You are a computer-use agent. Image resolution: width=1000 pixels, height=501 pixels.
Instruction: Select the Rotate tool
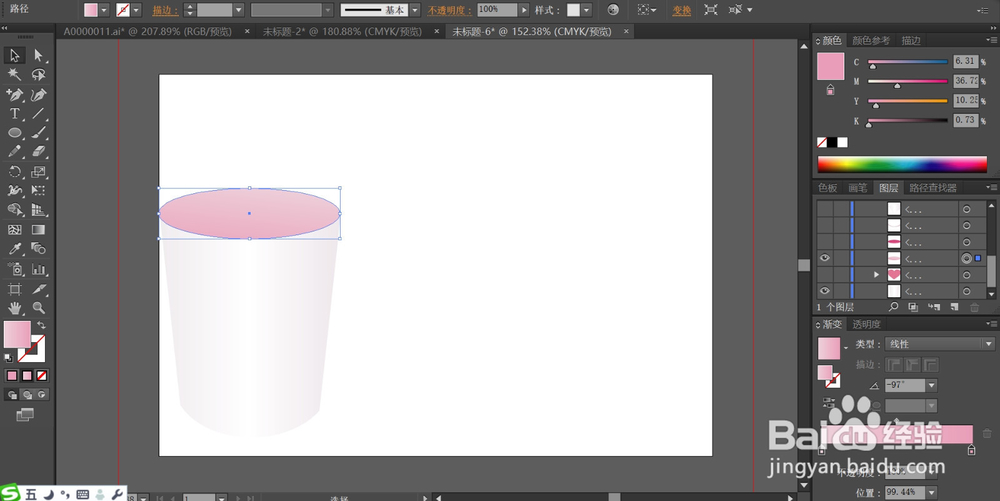(x=15, y=171)
